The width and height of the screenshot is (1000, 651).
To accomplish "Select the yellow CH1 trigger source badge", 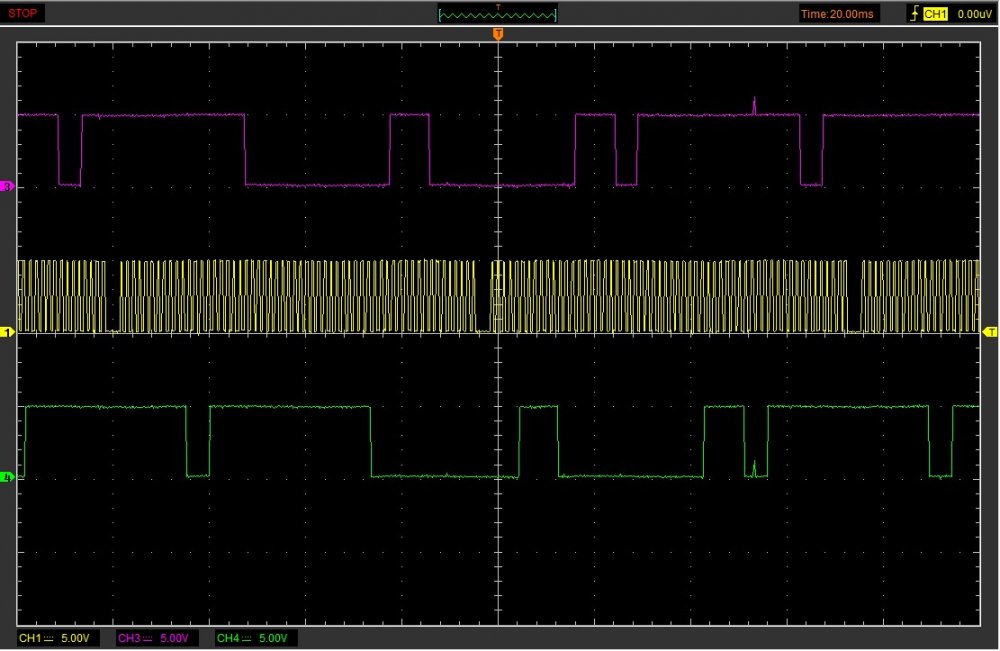I will 936,14.
